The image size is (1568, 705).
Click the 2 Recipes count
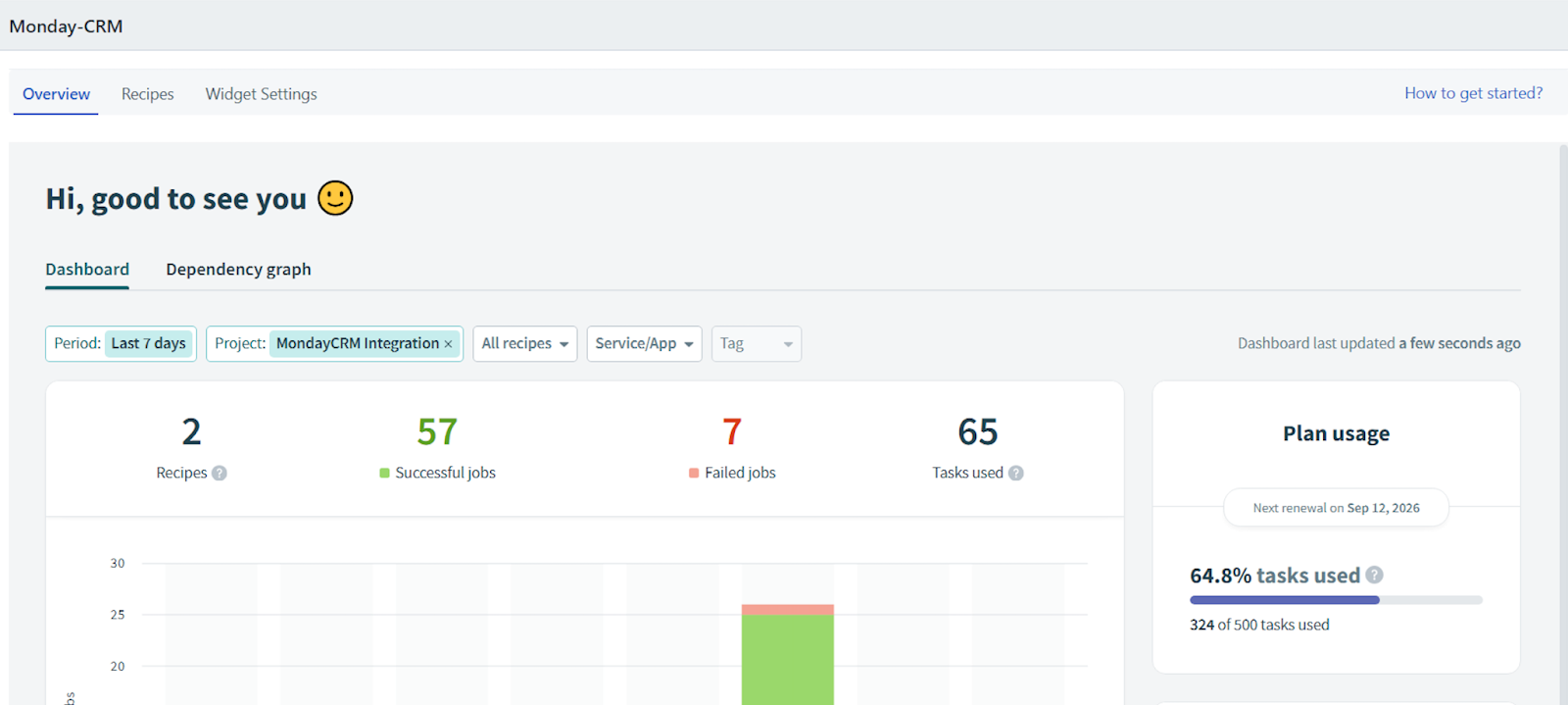click(x=191, y=431)
